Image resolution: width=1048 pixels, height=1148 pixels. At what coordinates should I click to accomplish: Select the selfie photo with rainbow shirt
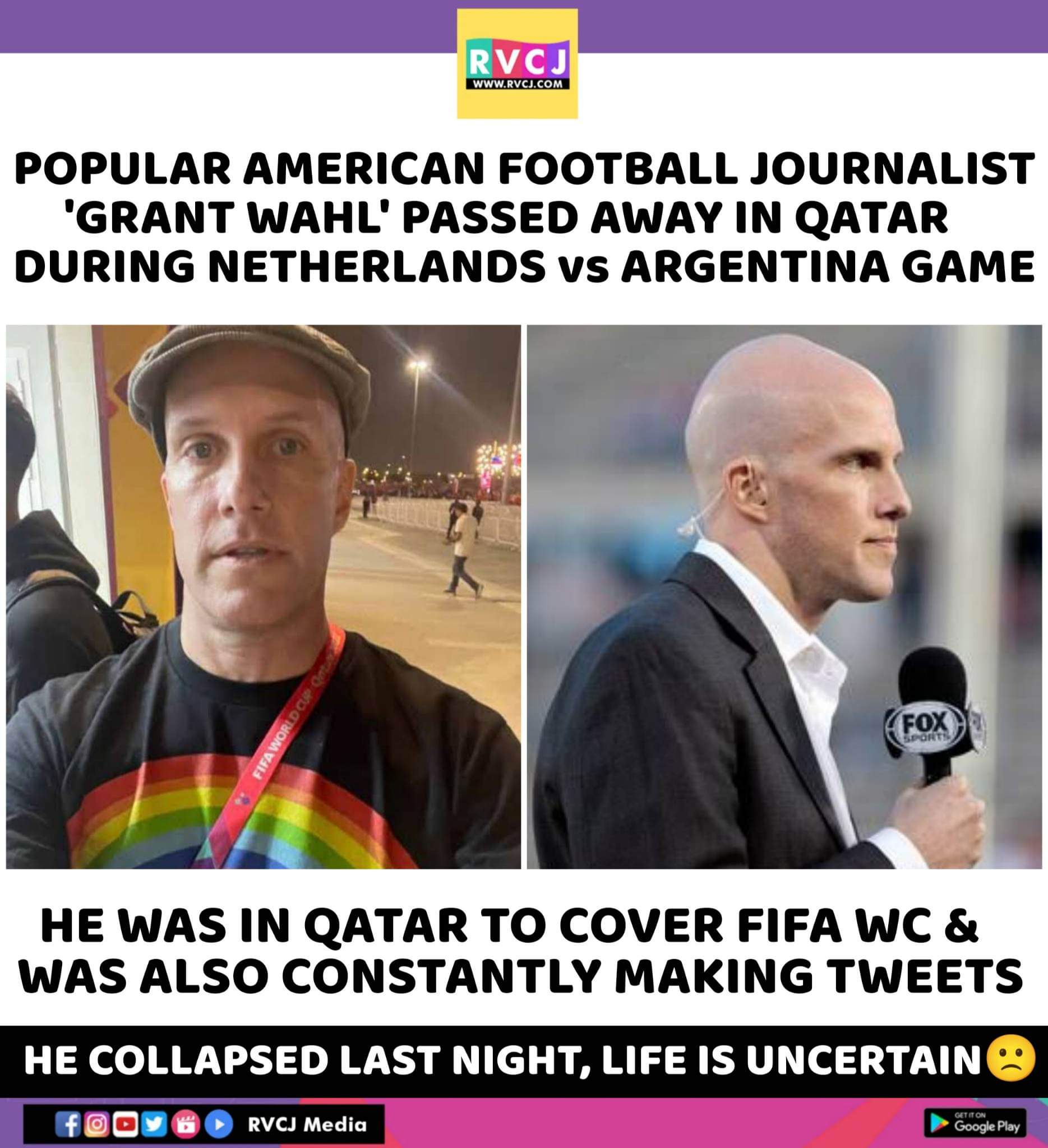coord(263,596)
